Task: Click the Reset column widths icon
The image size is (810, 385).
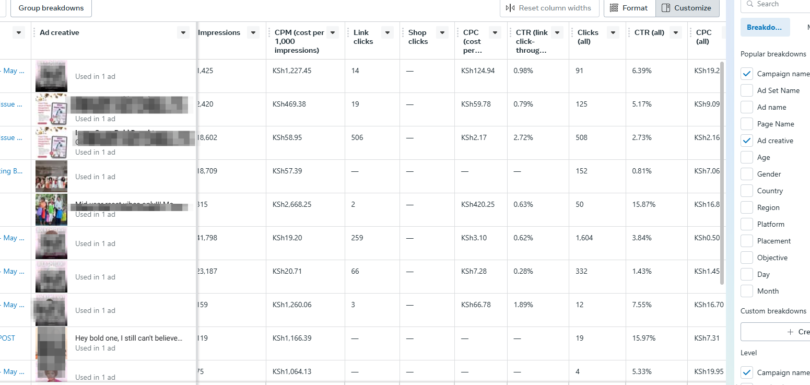Action: (510, 8)
